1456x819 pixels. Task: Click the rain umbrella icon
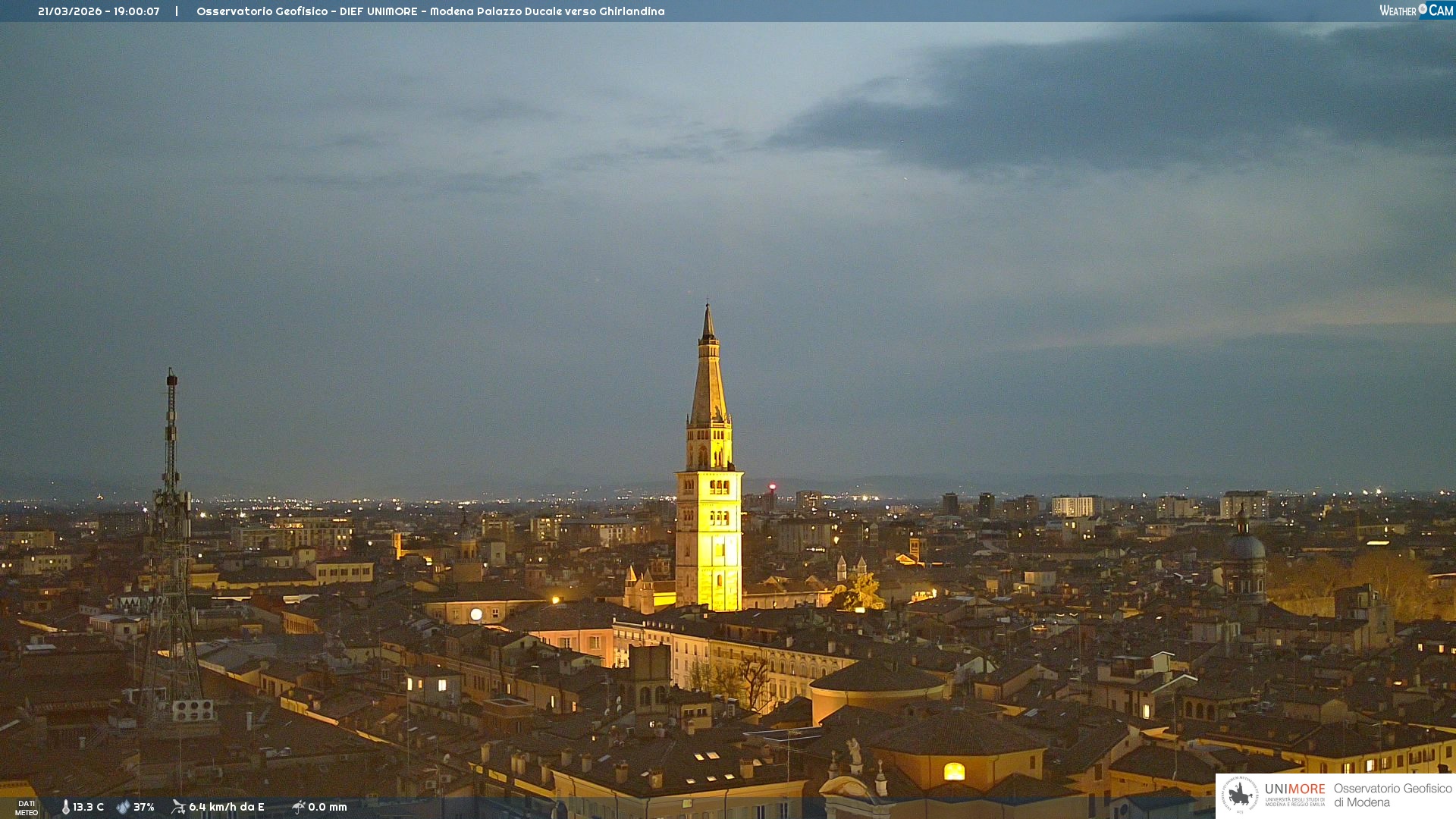(299, 808)
